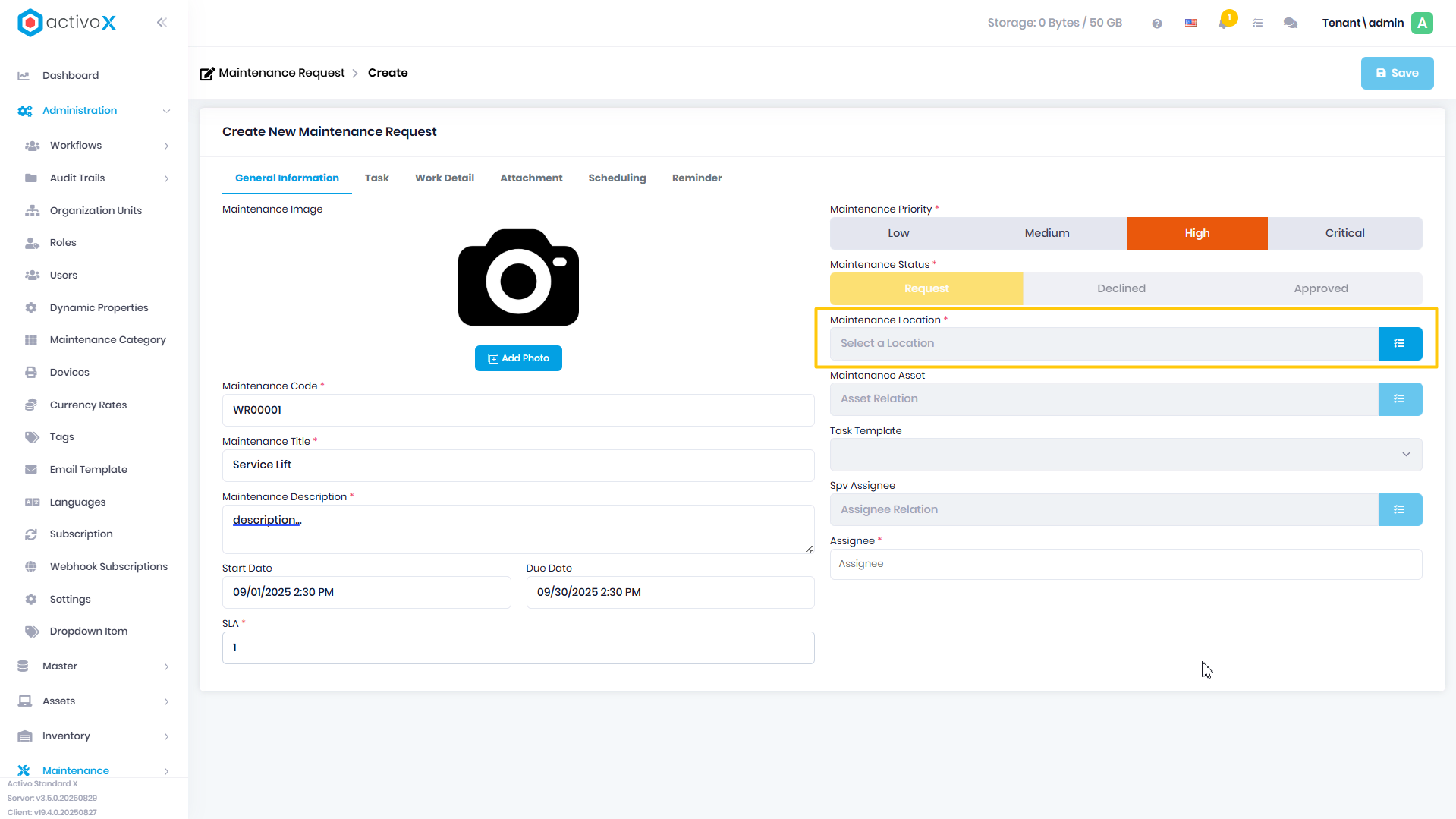
Task: Switch to the Task tab
Action: pyautogui.click(x=376, y=178)
